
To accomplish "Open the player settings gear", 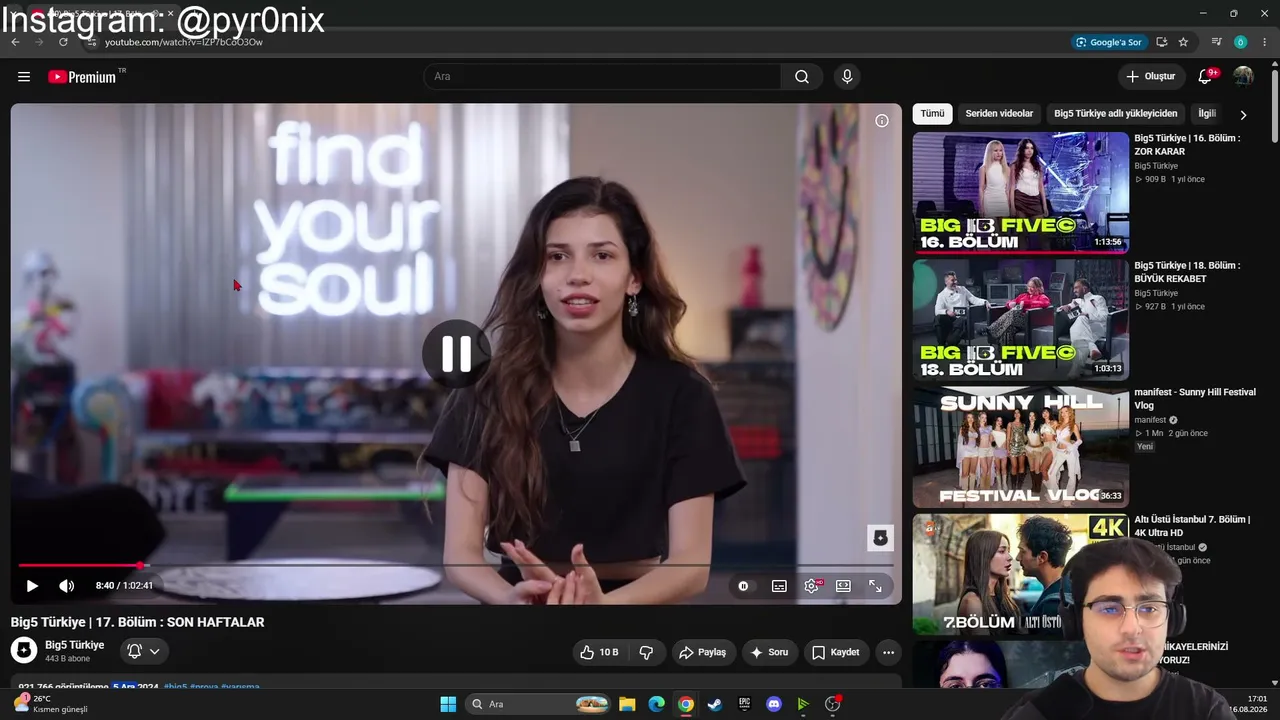I will click(811, 586).
